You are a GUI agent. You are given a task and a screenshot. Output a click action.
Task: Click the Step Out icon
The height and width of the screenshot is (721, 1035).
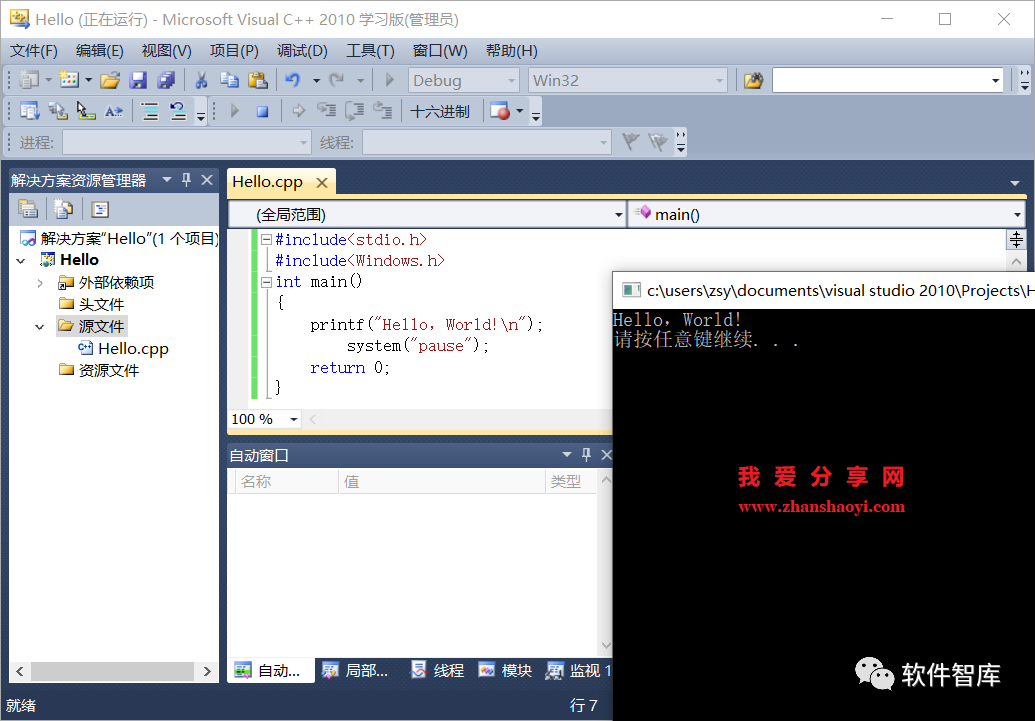383,111
